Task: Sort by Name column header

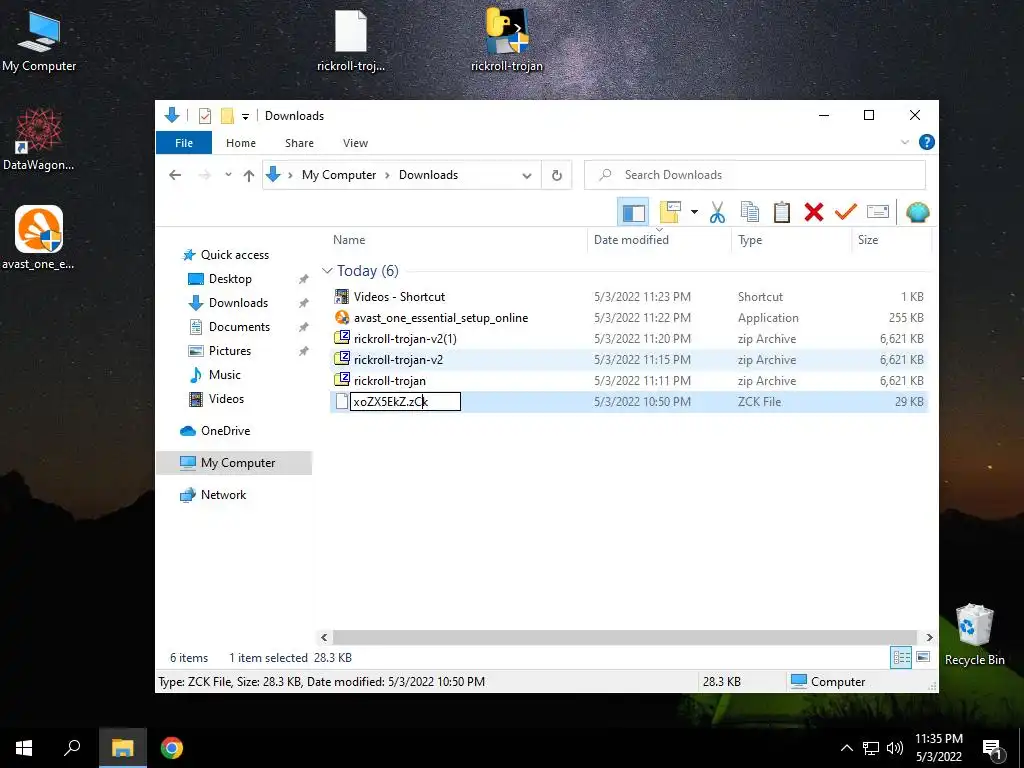Action: pyautogui.click(x=349, y=240)
